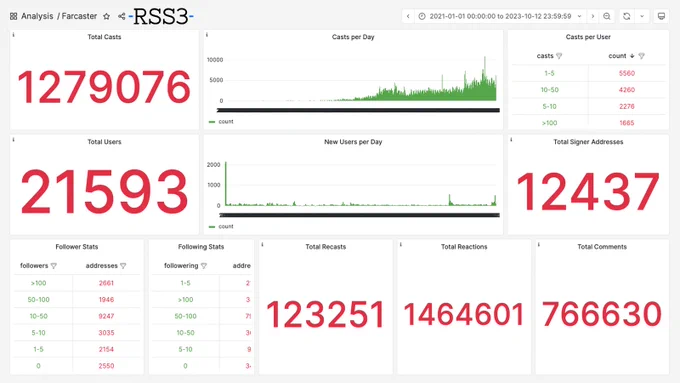This screenshot has height=383, width=680.
Task: Show info for Total Signer Addresses panel
Action: (511, 140)
